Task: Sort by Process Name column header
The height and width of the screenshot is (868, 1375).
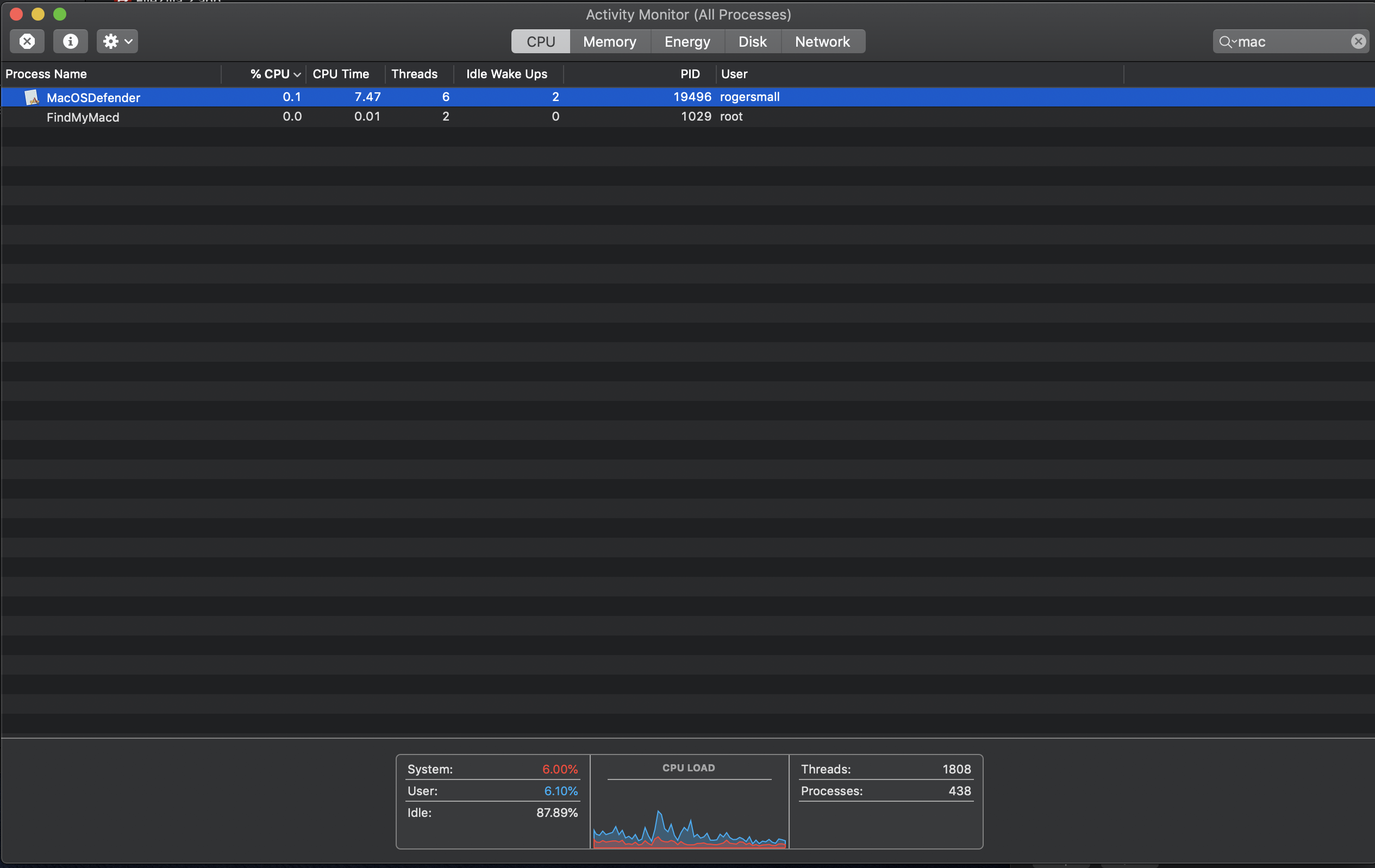Action: click(46, 74)
